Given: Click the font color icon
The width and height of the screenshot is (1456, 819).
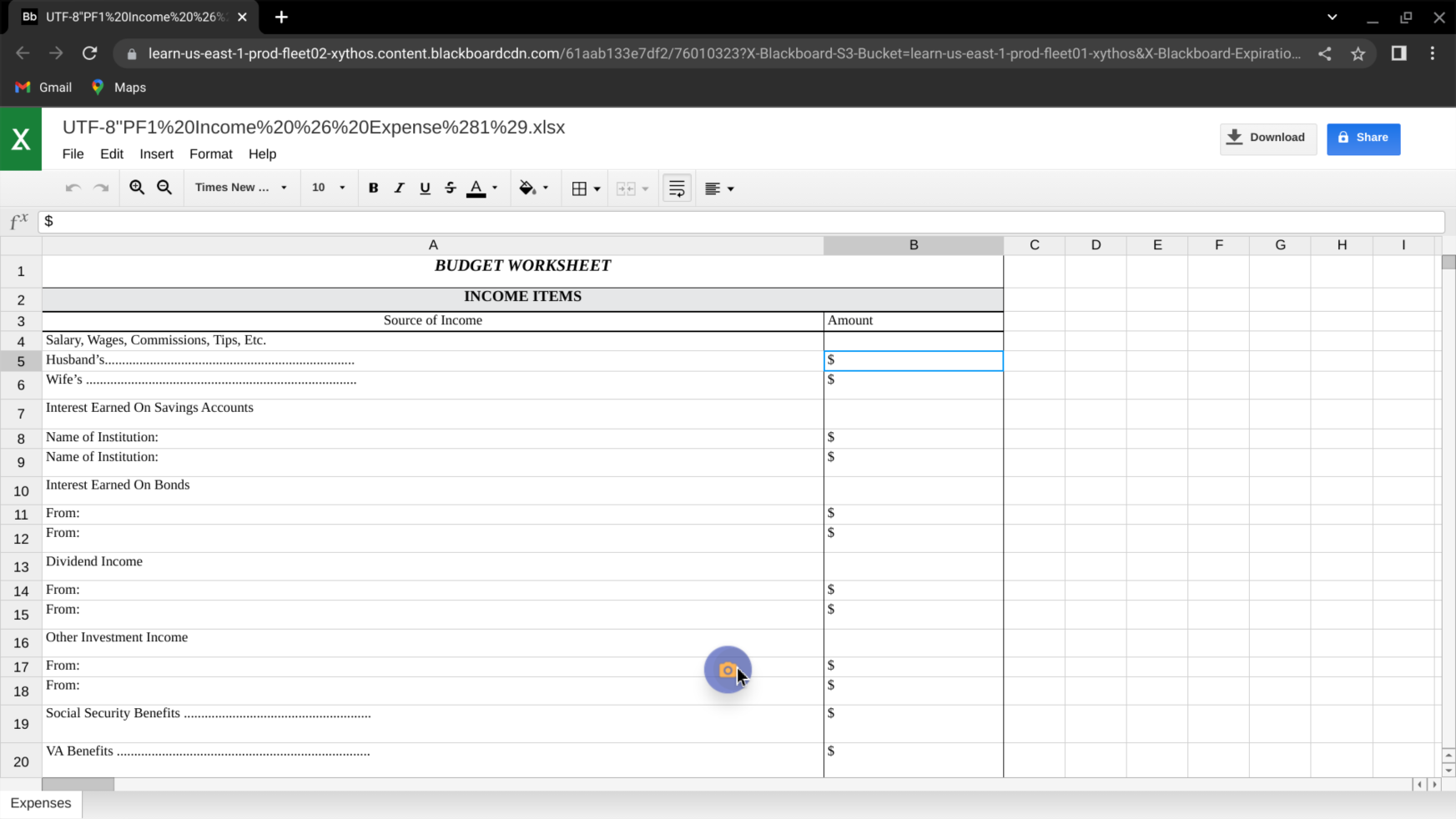Looking at the screenshot, I should click(x=476, y=188).
